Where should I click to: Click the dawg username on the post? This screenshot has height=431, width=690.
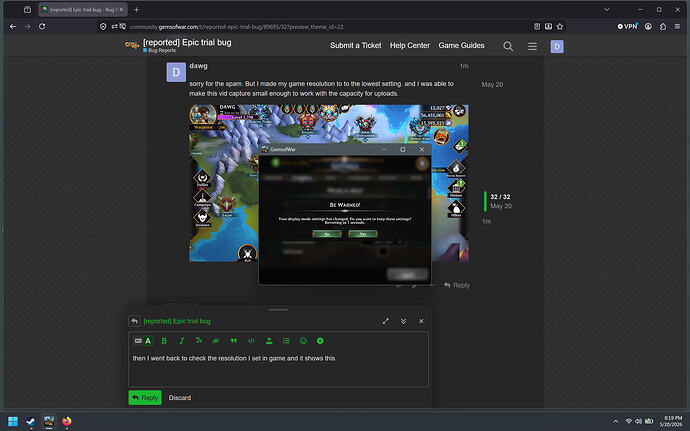click(198, 66)
